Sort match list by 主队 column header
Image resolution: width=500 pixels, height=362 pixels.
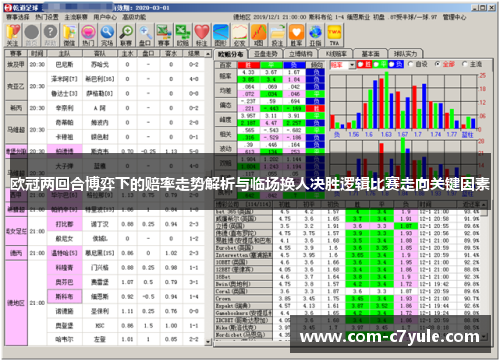(x=64, y=54)
